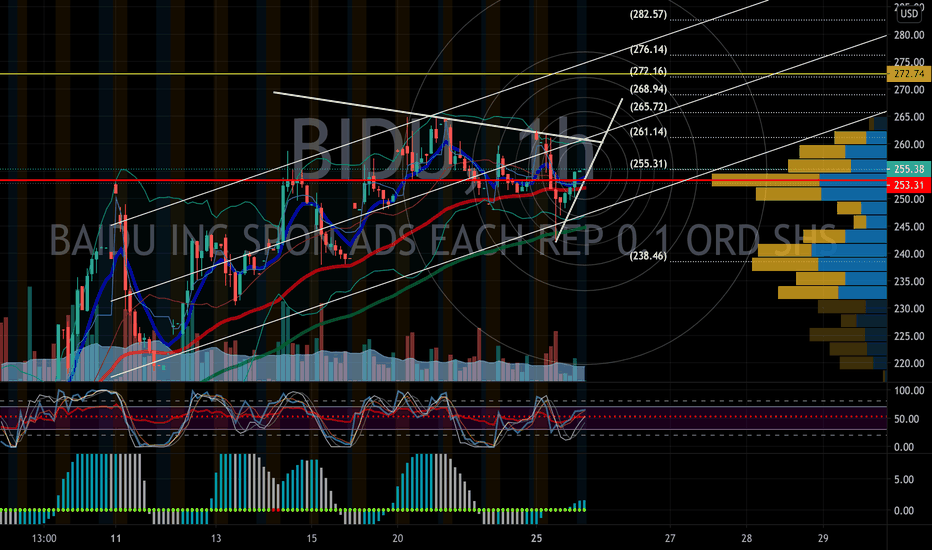Click date 25 on the time axis

point(537,539)
